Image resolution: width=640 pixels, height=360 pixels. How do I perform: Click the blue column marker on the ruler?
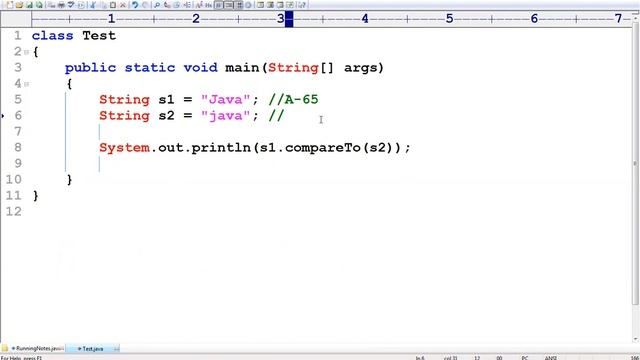tap(289, 19)
